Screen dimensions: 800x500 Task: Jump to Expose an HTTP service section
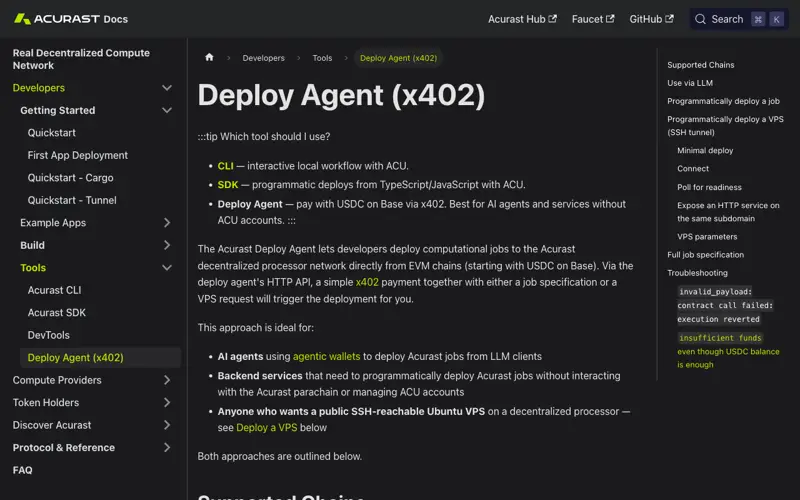tap(728, 212)
